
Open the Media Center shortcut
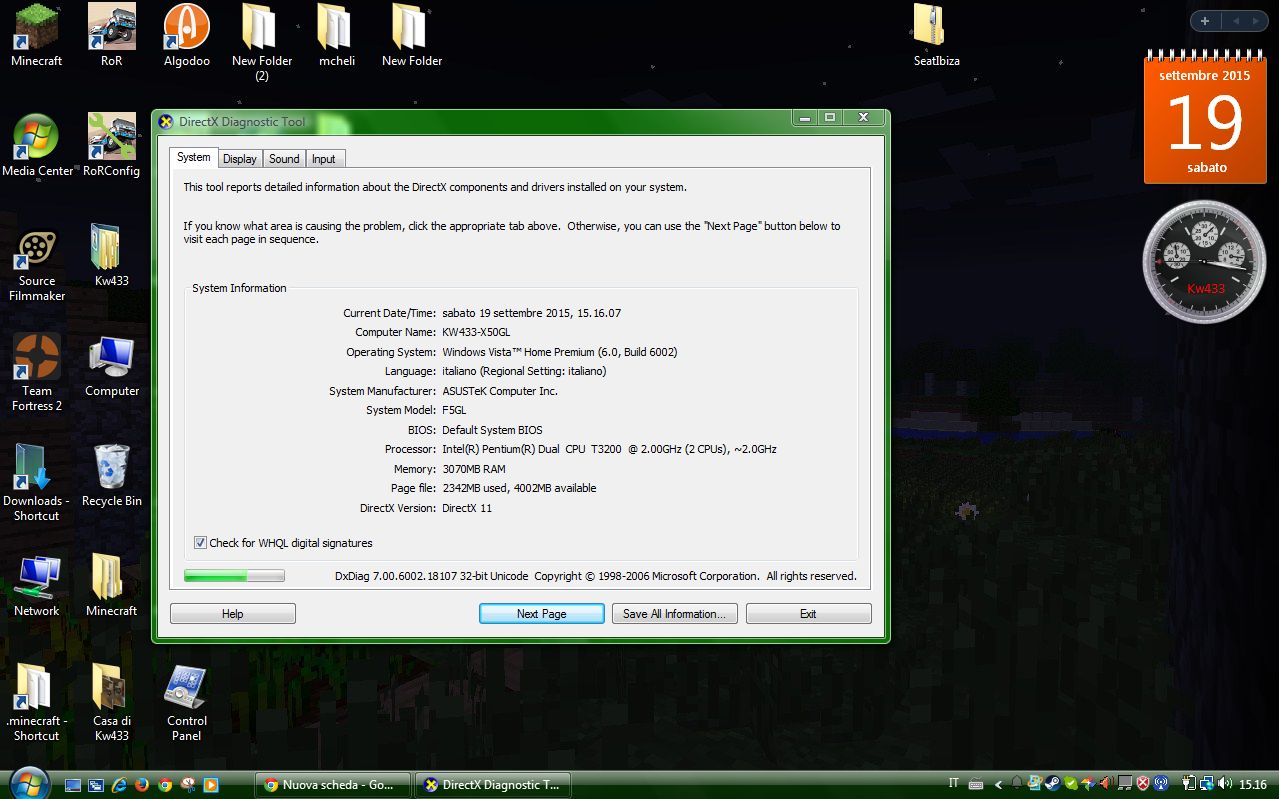pyautogui.click(x=37, y=145)
